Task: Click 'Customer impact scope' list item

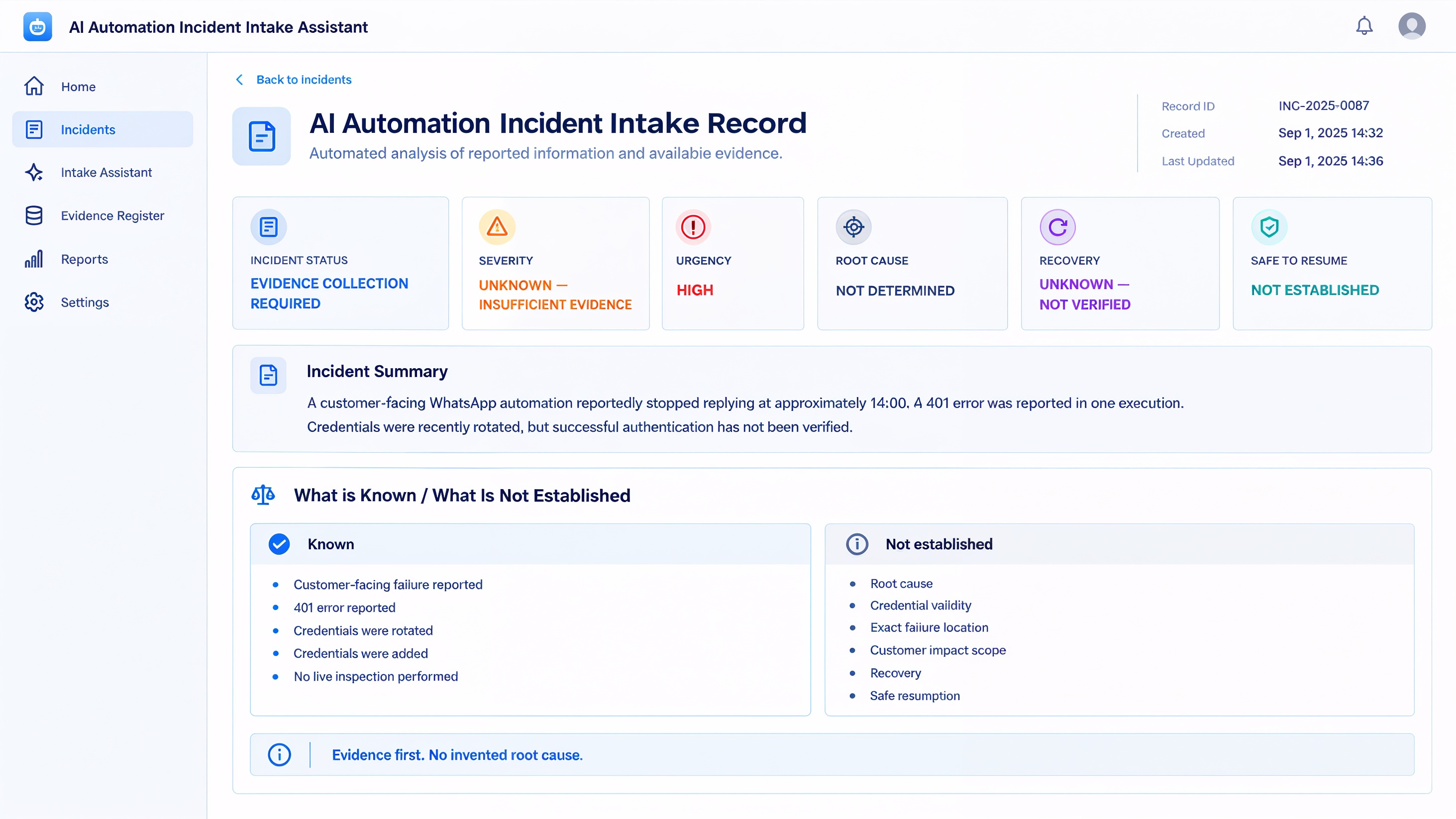Action: pyautogui.click(x=937, y=650)
